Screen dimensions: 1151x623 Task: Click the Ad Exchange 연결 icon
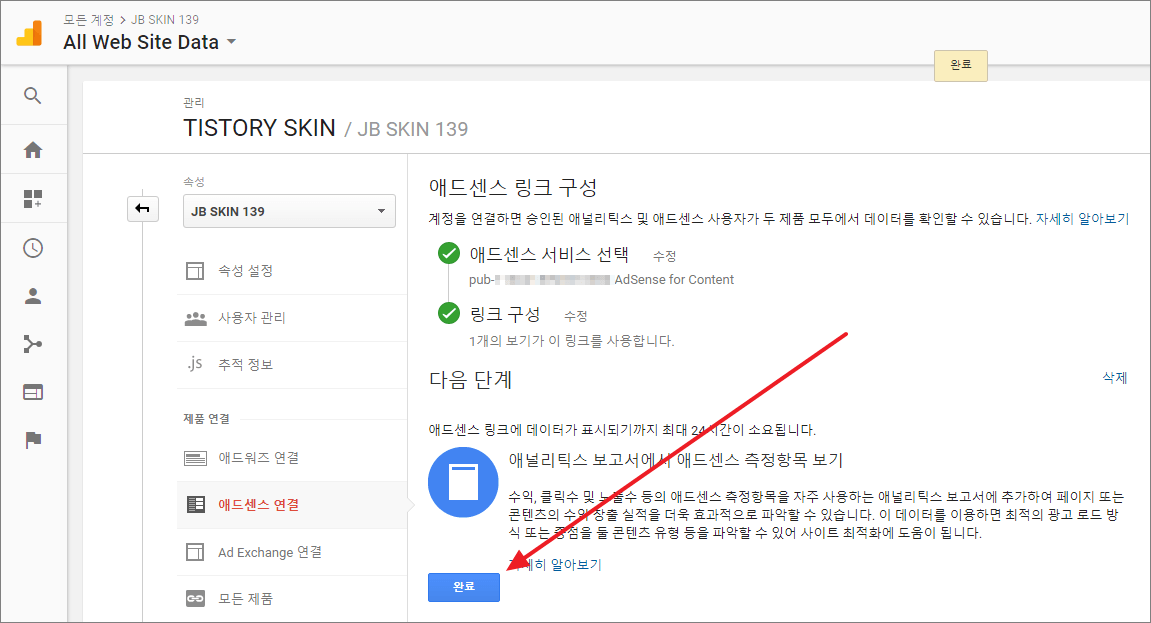tap(195, 552)
